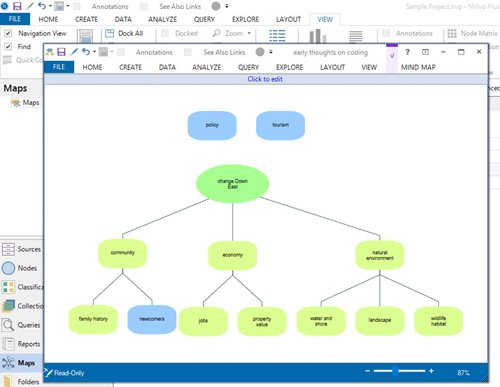Screen dimensions: 500x387
Task: Click the Zoom magnifier in the View ribbon
Action: click(217, 33)
